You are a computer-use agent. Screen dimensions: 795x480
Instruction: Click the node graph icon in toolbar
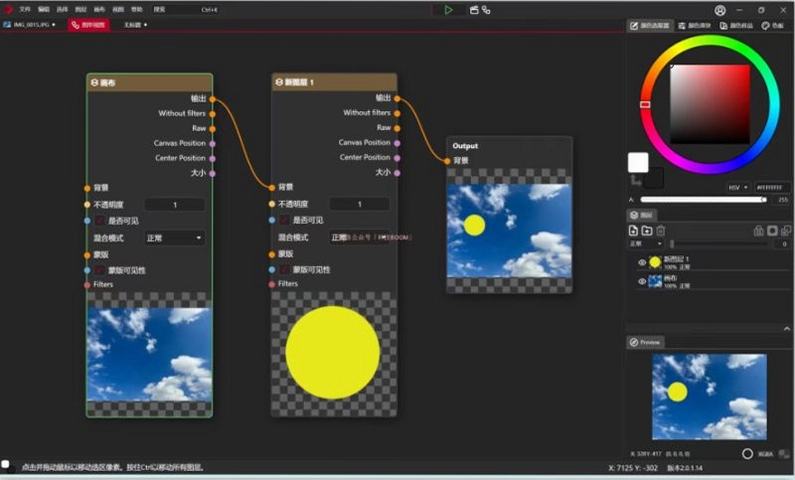point(486,10)
